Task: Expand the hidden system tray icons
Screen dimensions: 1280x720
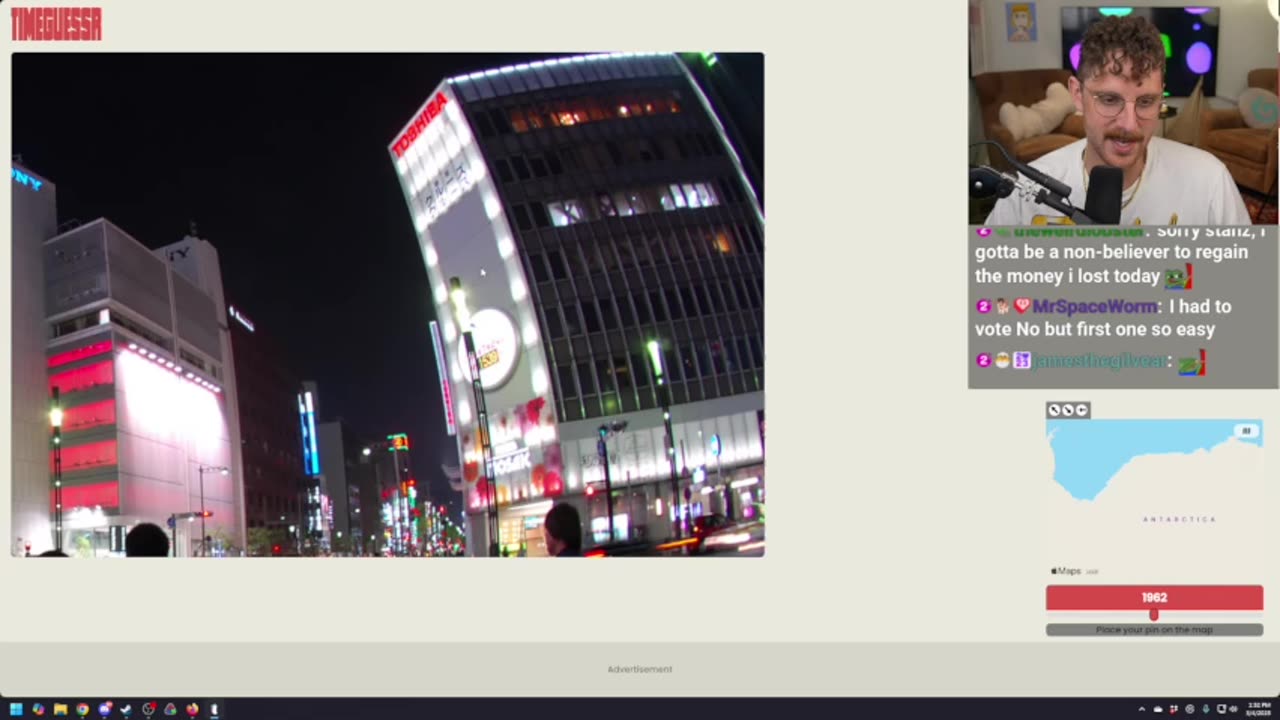Action: [x=1142, y=709]
